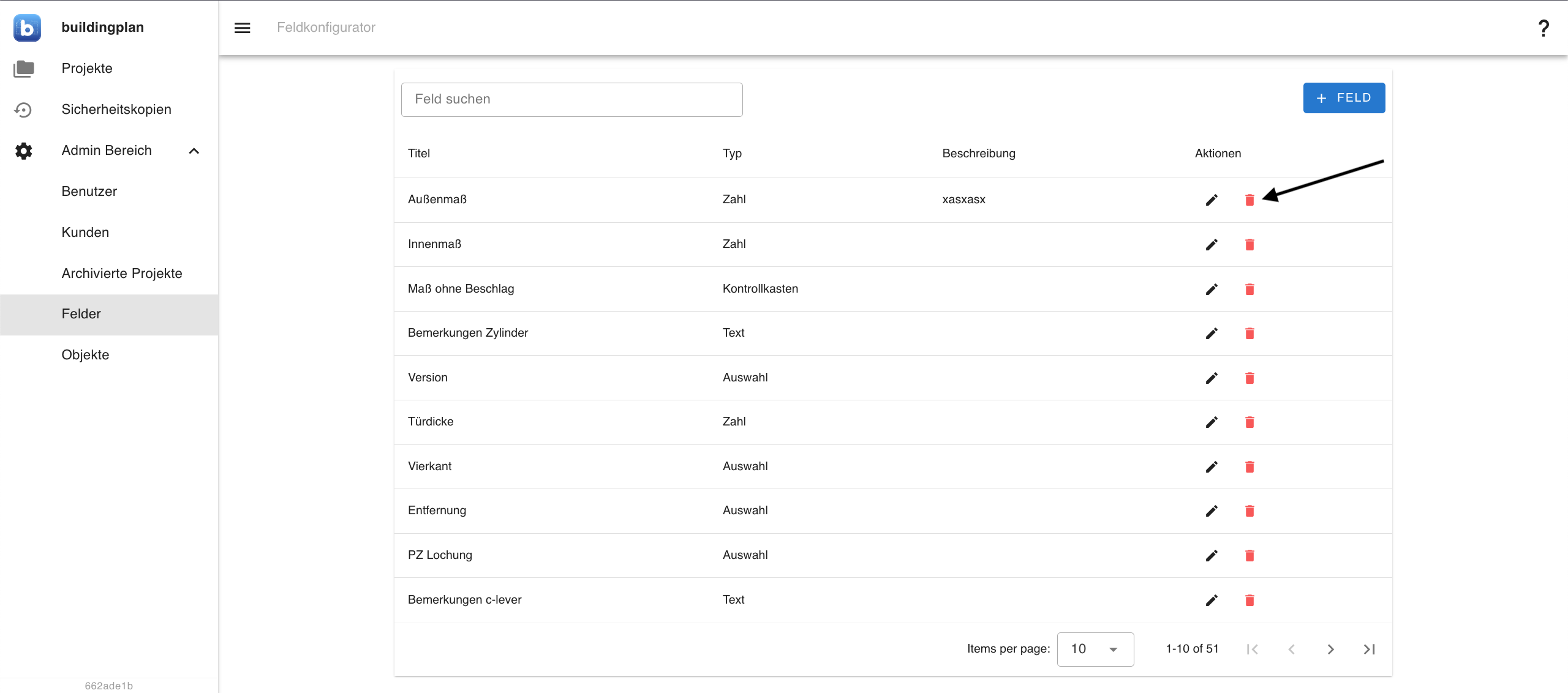Click the Feld suchen search box
The image size is (1568, 693).
[571, 99]
